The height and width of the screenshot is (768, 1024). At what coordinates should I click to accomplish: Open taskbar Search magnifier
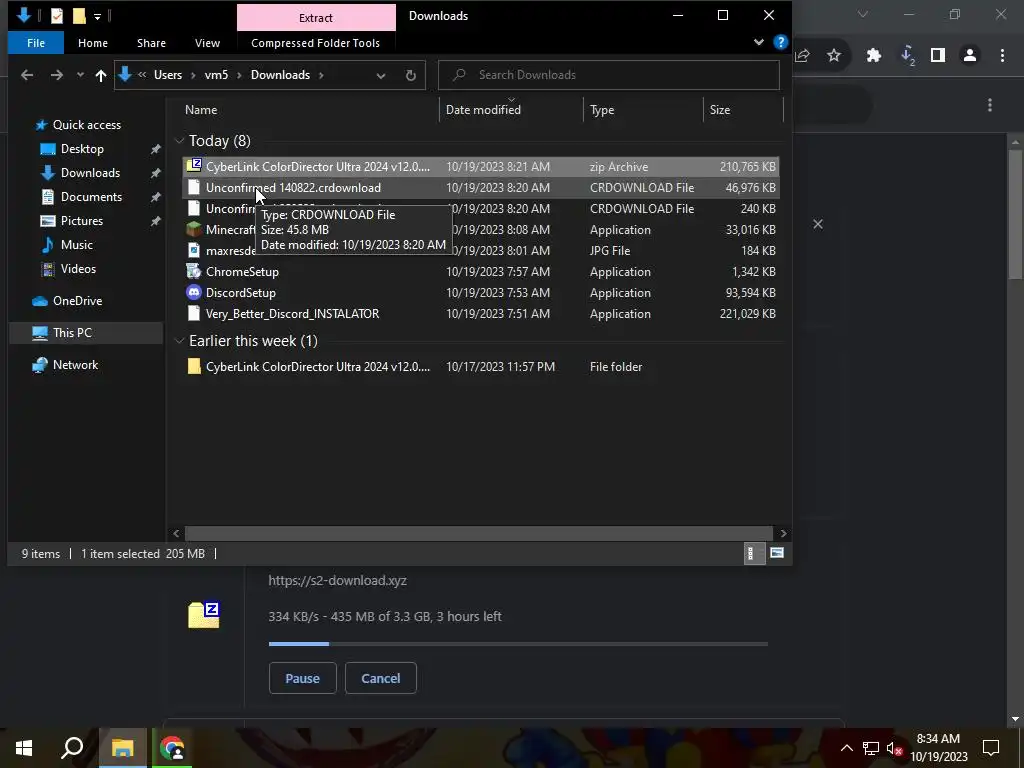point(72,748)
